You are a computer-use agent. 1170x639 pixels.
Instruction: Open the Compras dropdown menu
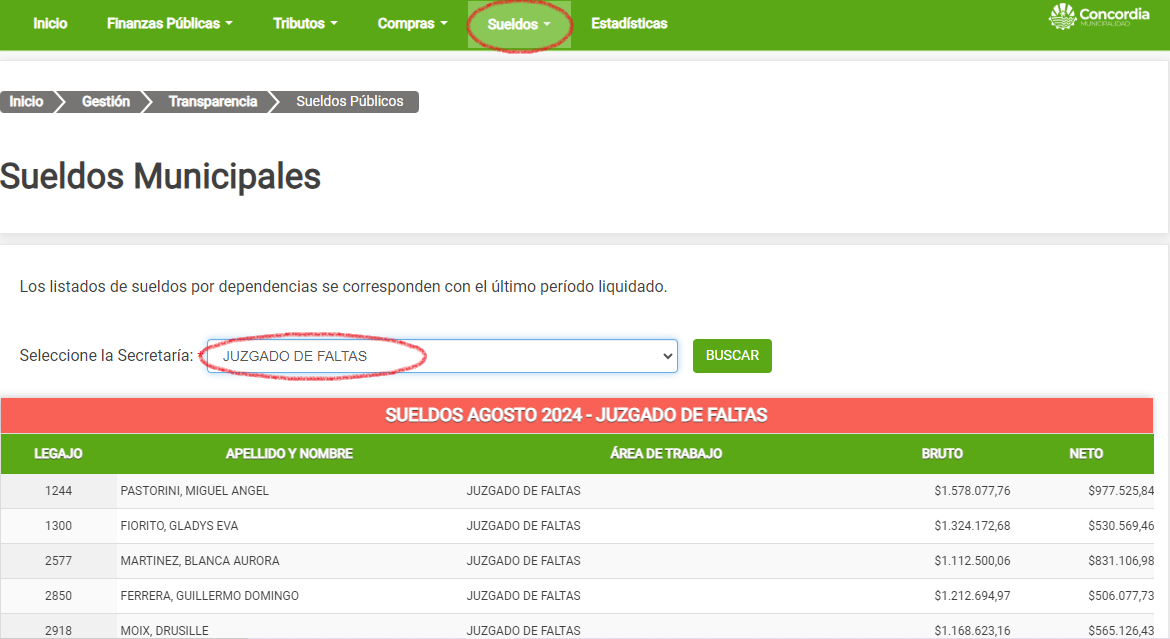point(412,23)
